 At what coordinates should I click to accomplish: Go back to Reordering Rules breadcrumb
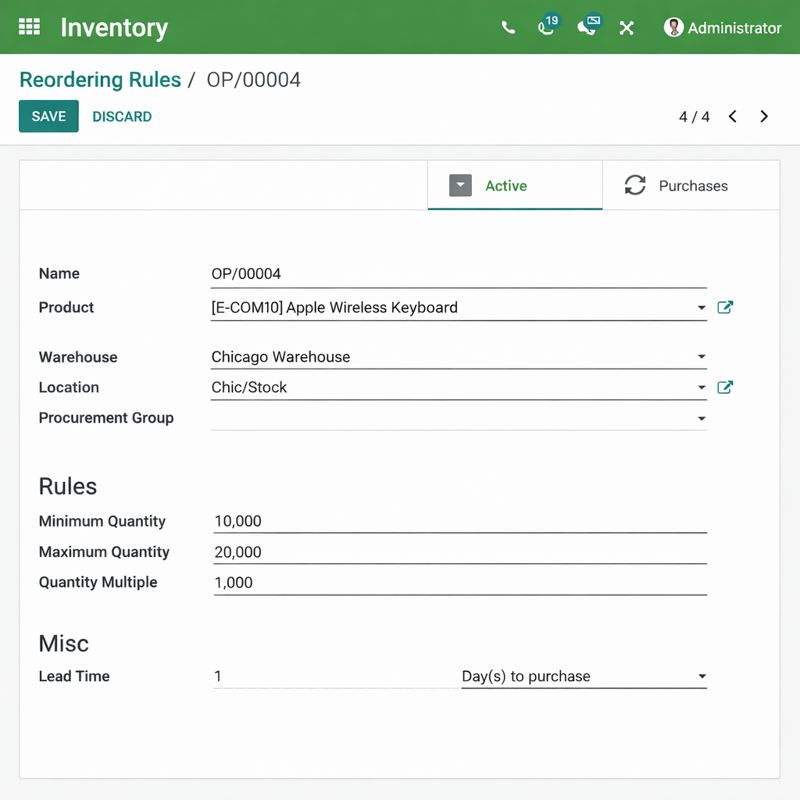(100, 80)
